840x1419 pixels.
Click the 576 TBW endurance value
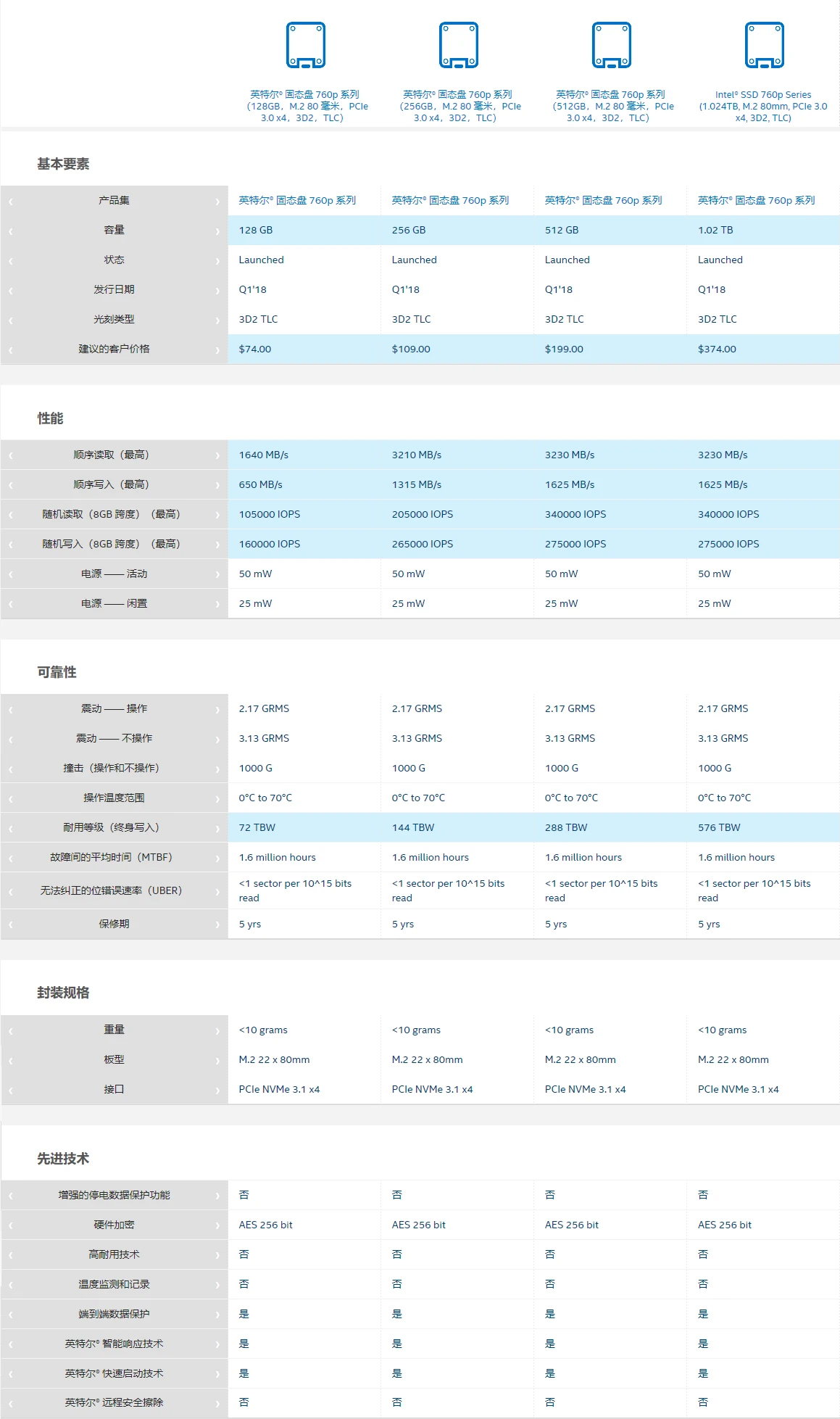720,827
